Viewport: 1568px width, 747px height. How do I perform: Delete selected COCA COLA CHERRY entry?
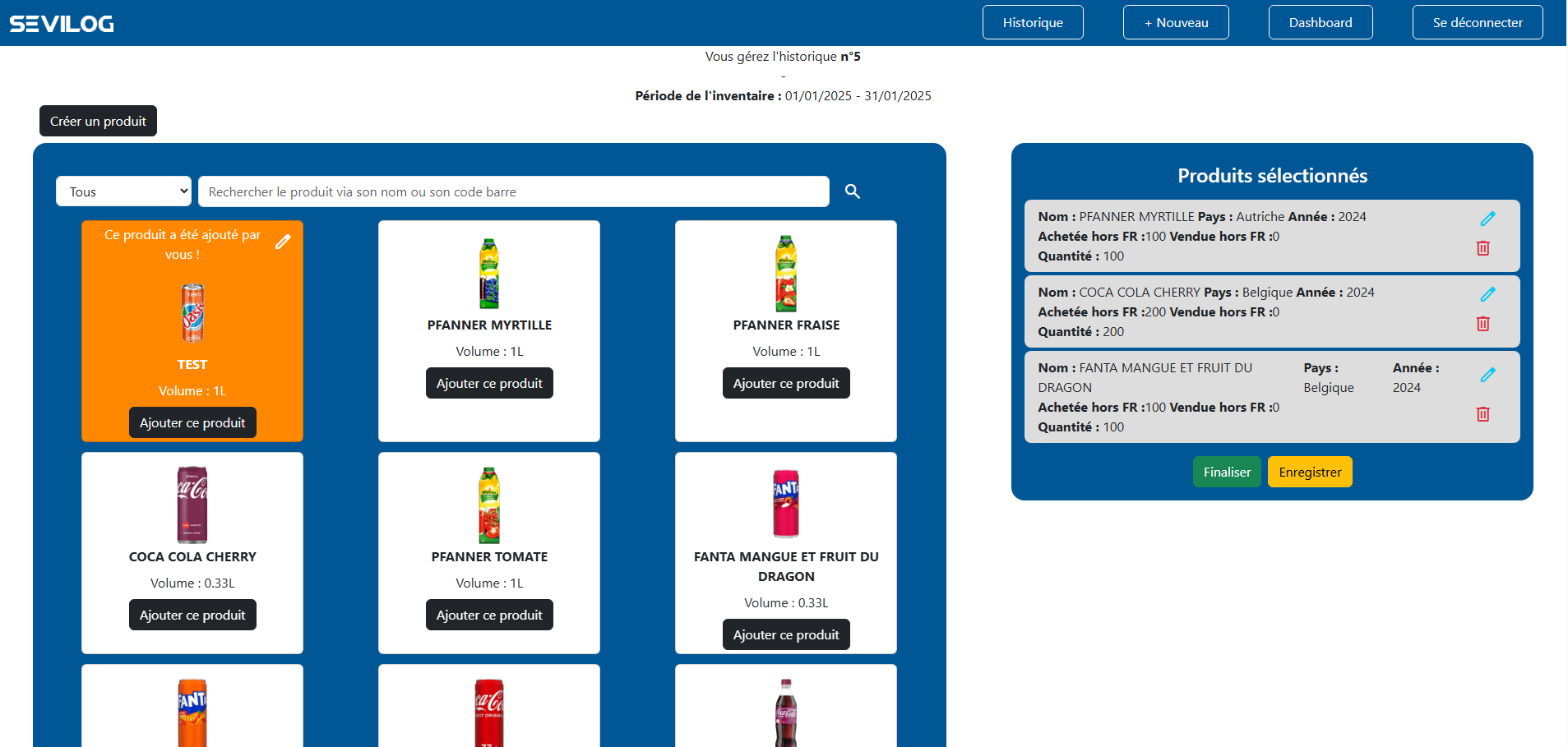(x=1482, y=324)
